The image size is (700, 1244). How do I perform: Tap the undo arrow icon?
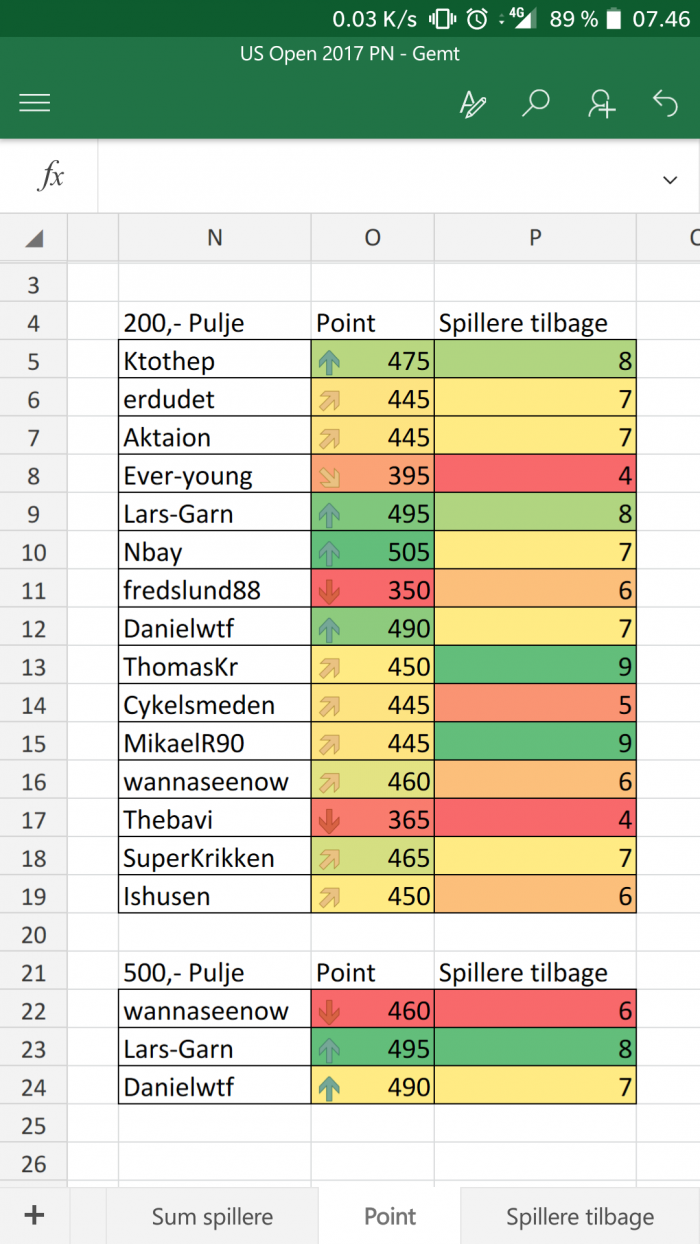point(665,103)
